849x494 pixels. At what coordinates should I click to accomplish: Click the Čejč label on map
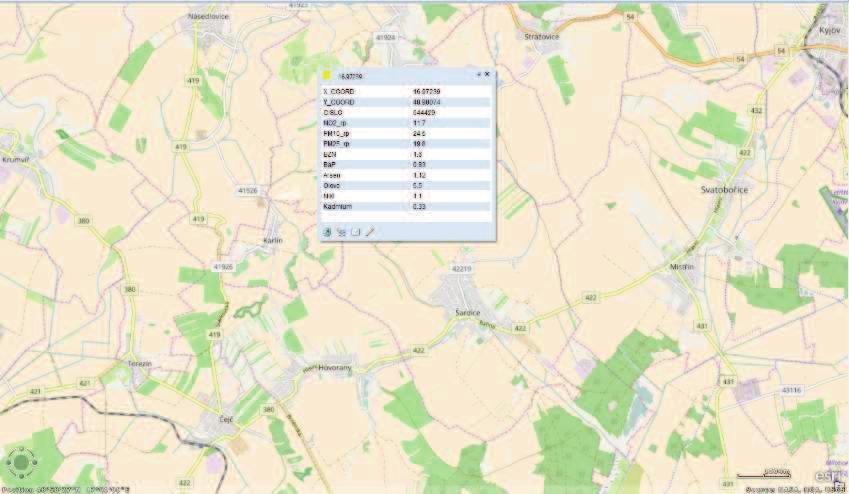pyautogui.click(x=226, y=419)
